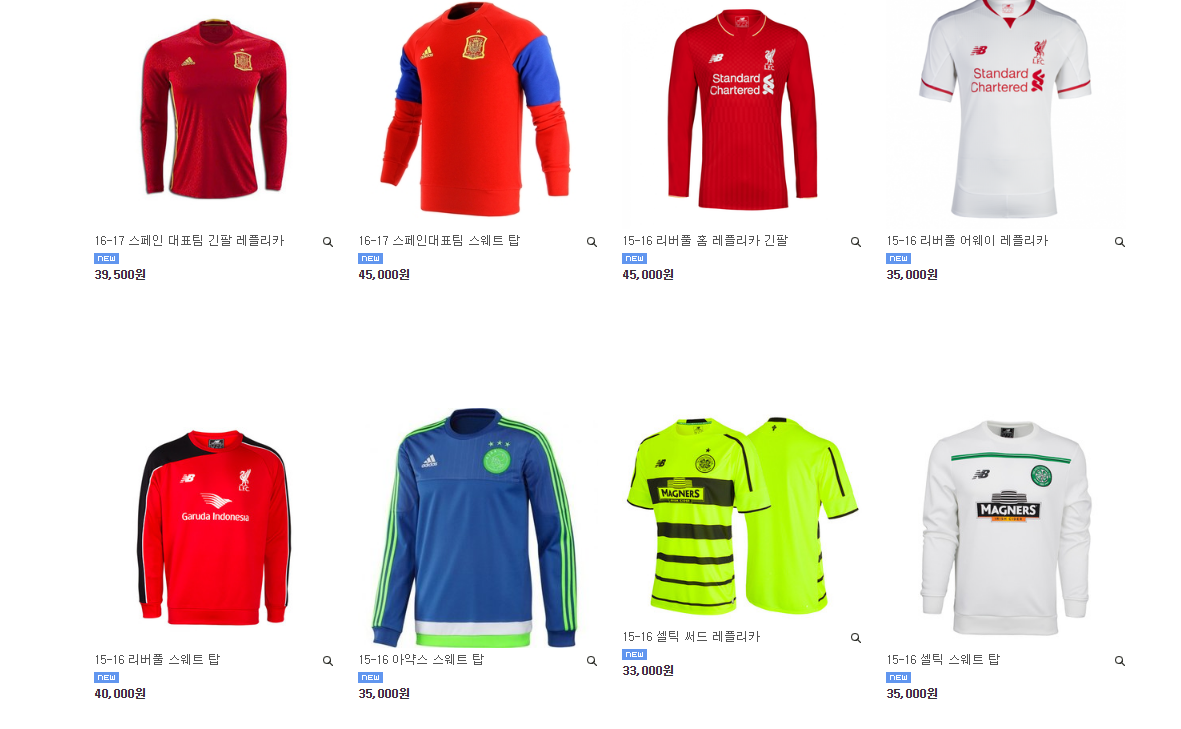Click magnifier icon for 16-17 스페인 대표팀 긴팔 레플리카
This screenshot has width=1181, height=729.
[x=328, y=242]
